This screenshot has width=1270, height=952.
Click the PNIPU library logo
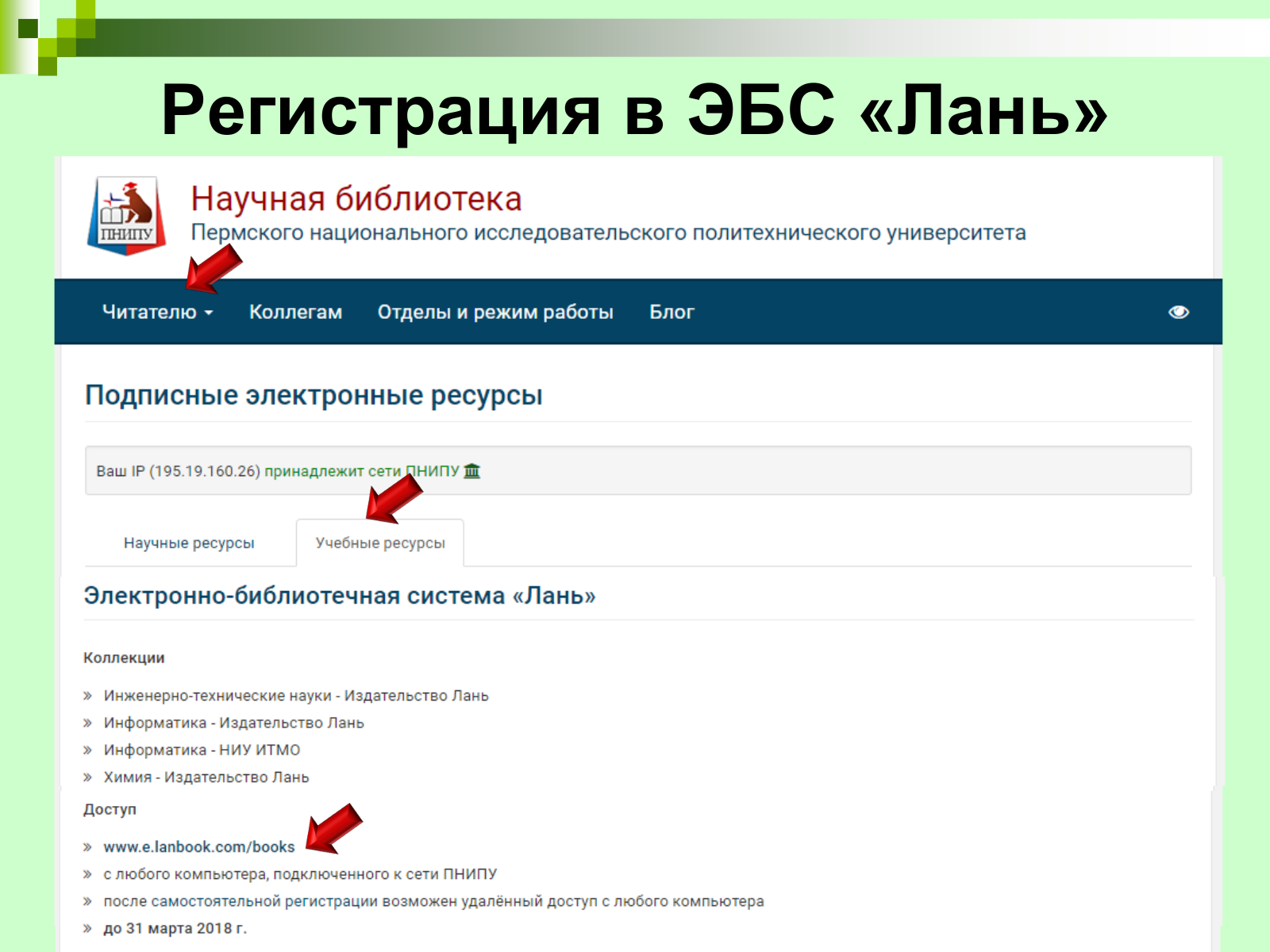click(x=127, y=215)
